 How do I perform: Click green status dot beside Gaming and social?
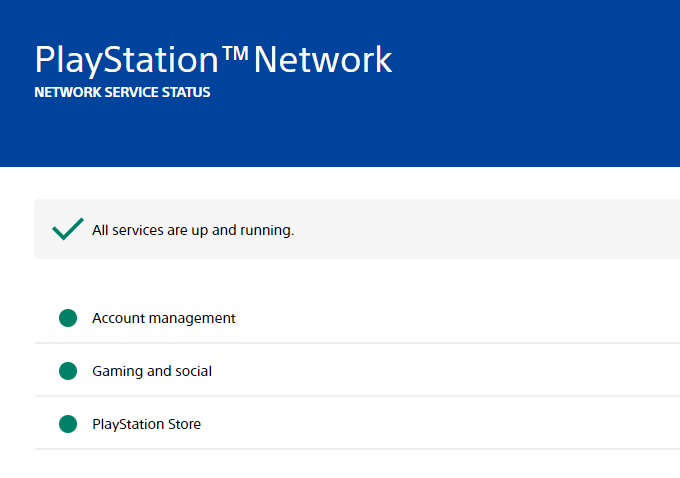pyautogui.click(x=68, y=371)
